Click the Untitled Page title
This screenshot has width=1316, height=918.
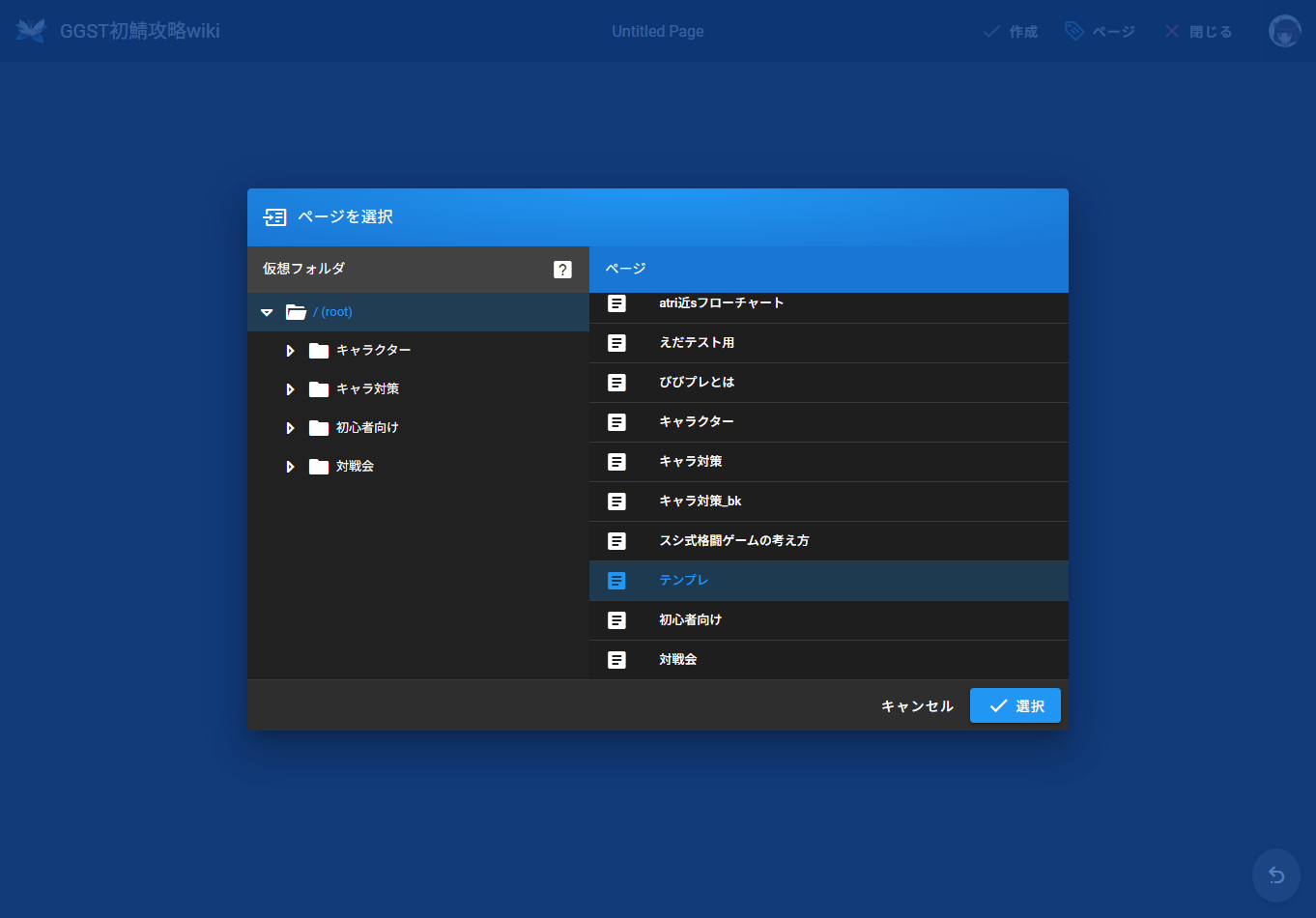pyautogui.click(x=658, y=31)
